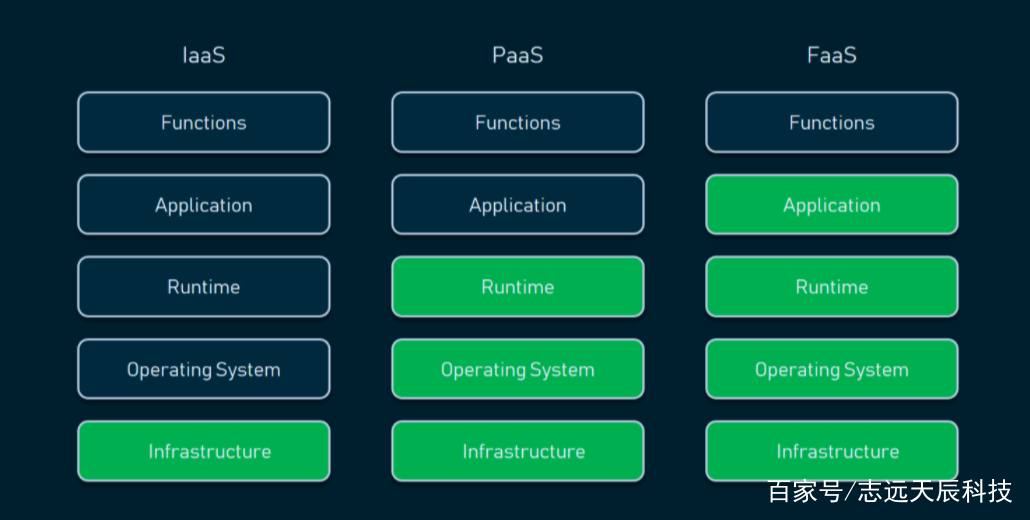Click Operating System box under FaaS
Screen dimensions: 1030x520
tap(832, 369)
